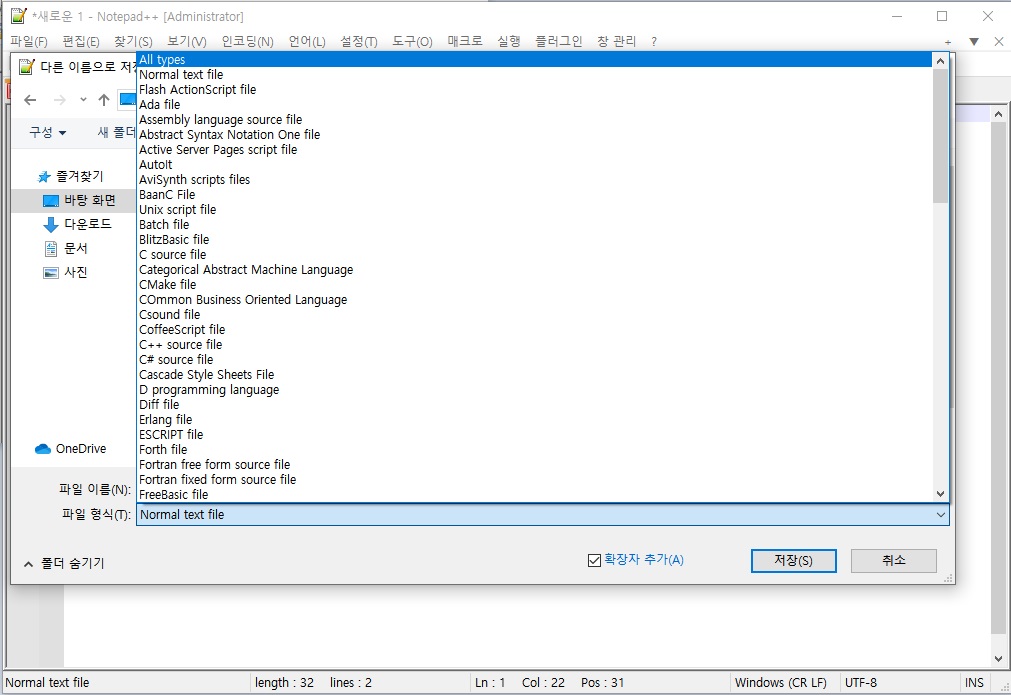The width and height of the screenshot is (1011, 695).
Task: Select Ada file type
Action: [x=535, y=104]
